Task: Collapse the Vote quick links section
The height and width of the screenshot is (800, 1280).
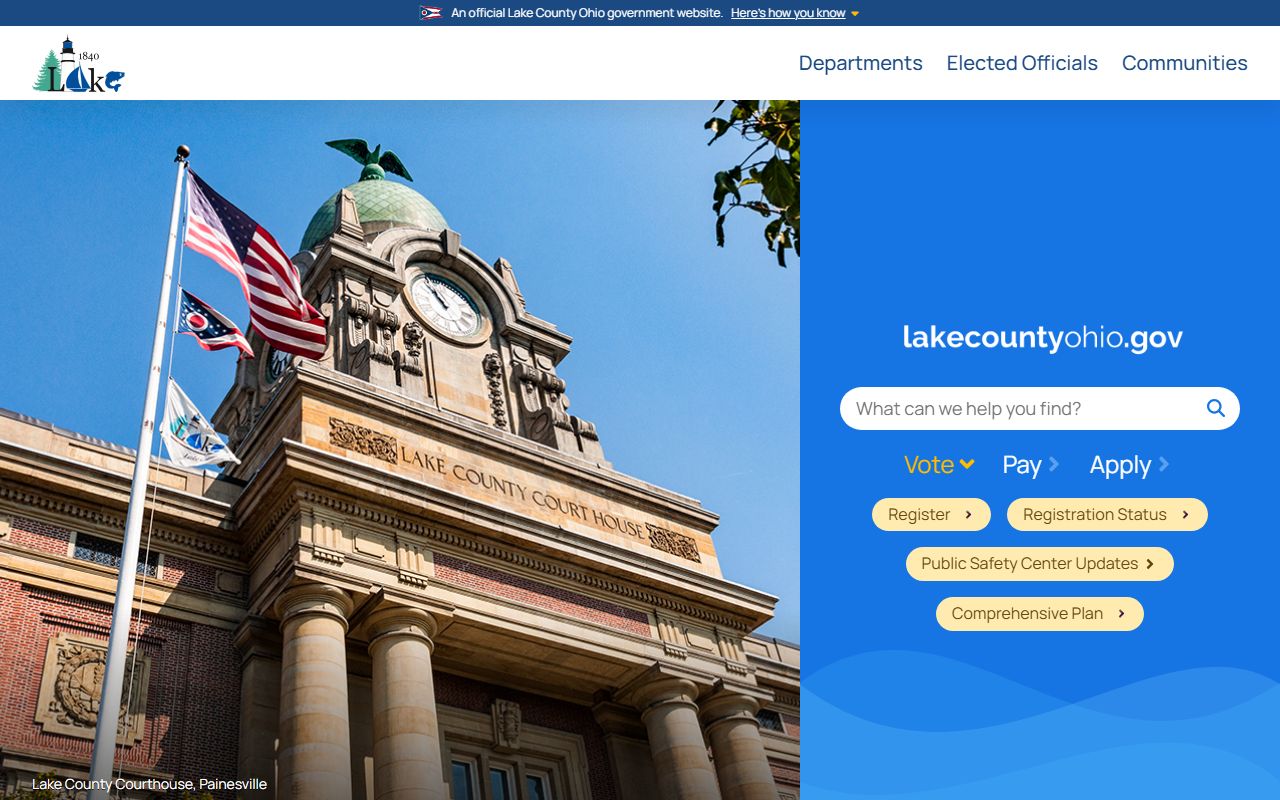Action: [938, 465]
